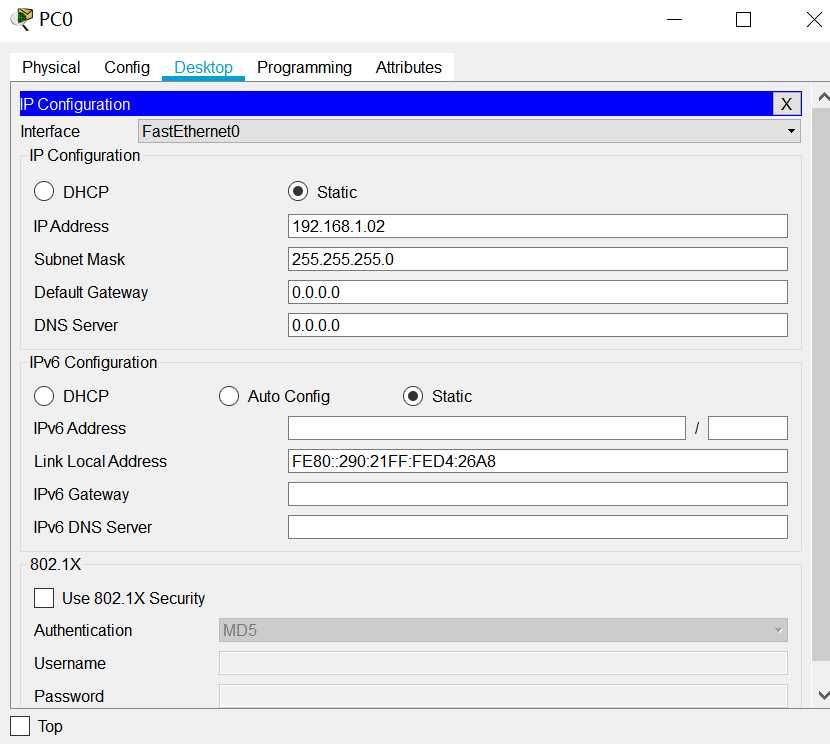Click the scrollbar down arrow
Screen dimensions: 830x744
point(823,695)
